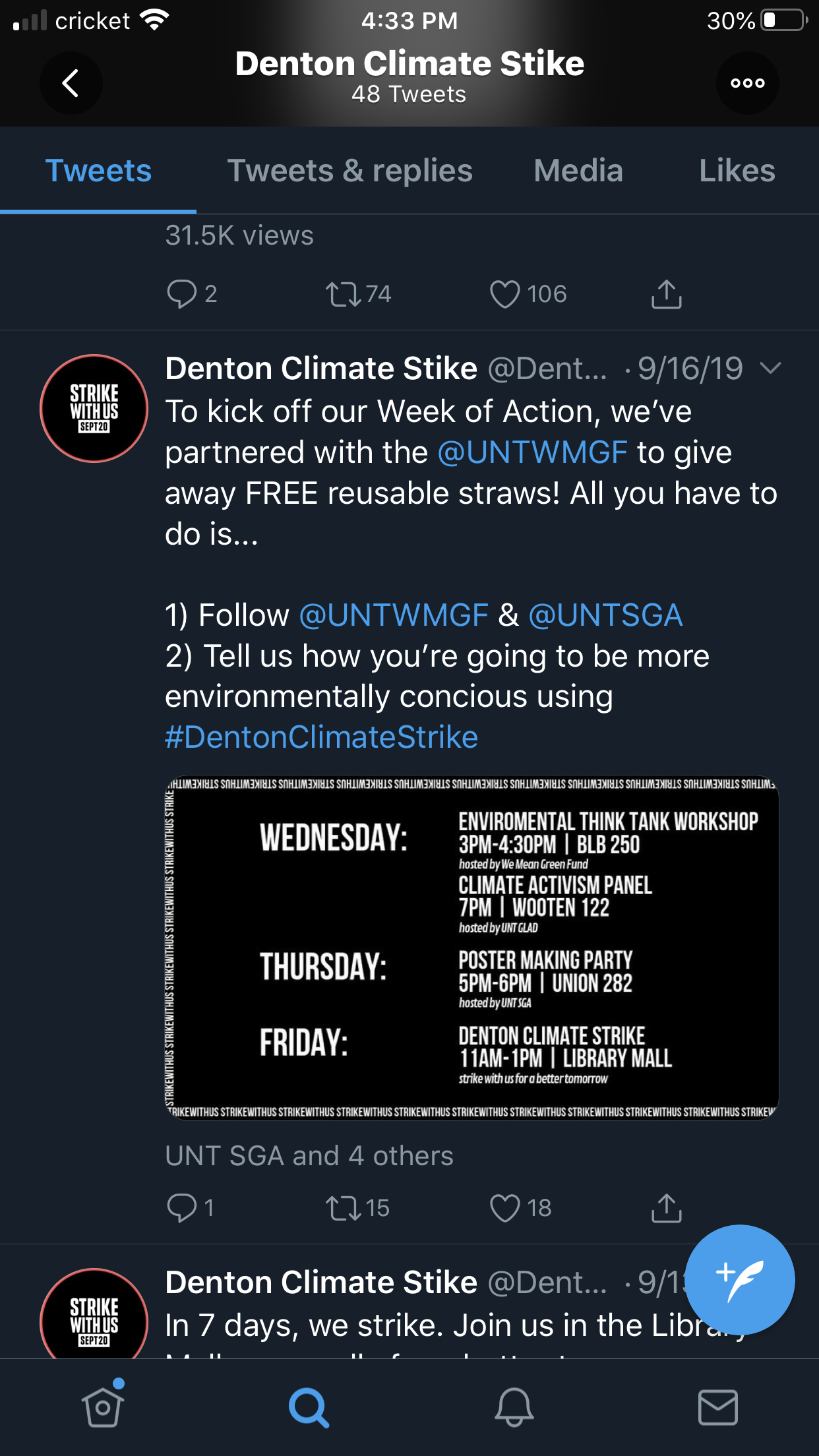Viewport: 819px width, 1456px height.
Task: Open the Home tab icon
Action: point(102,1407)
